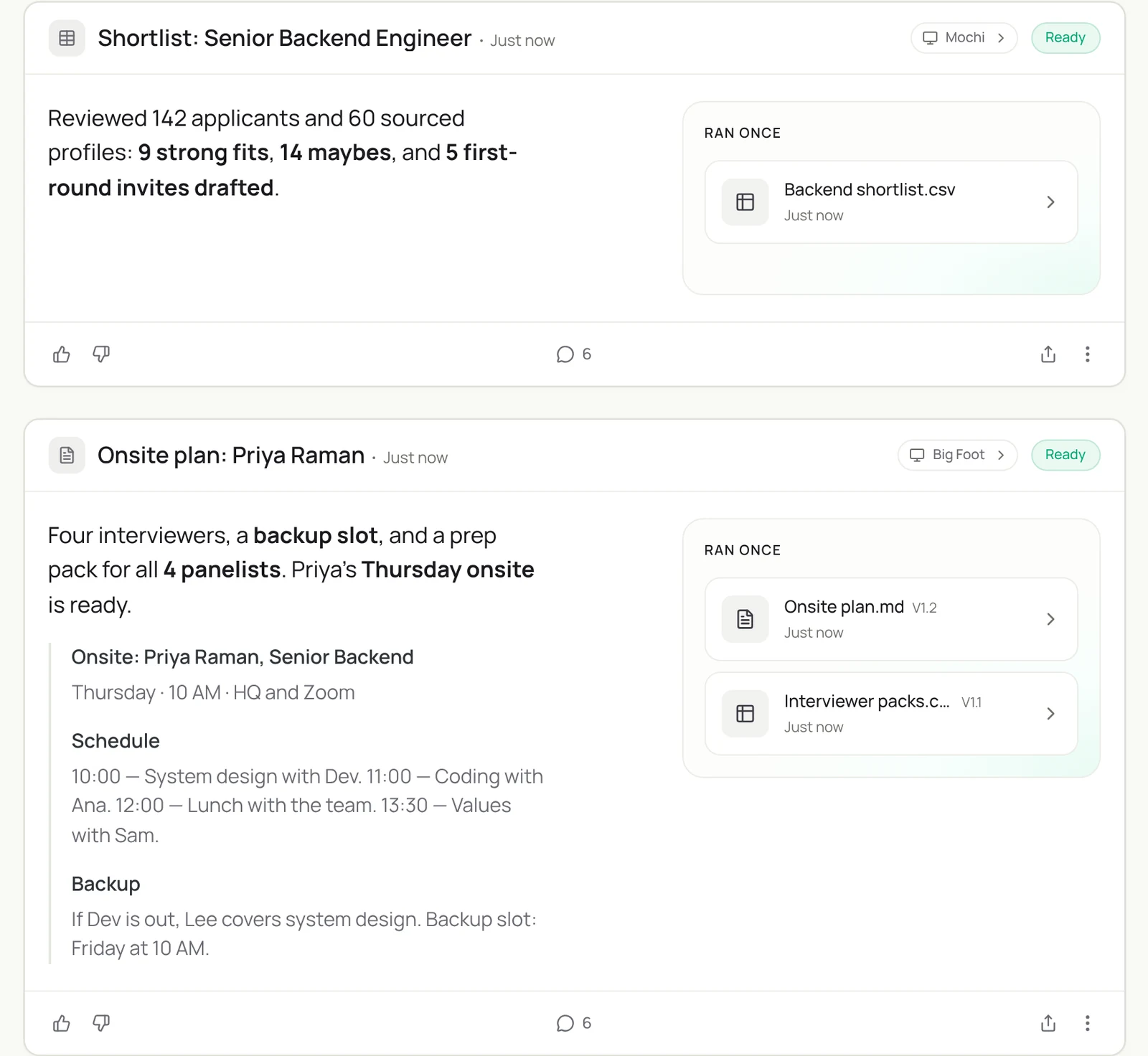Image resolution: width=1148 pixels, height=1056 pixels.
Task: Select the Backend shortlist.csv file name
Action: pyautogui.click(x=870, y=189)
